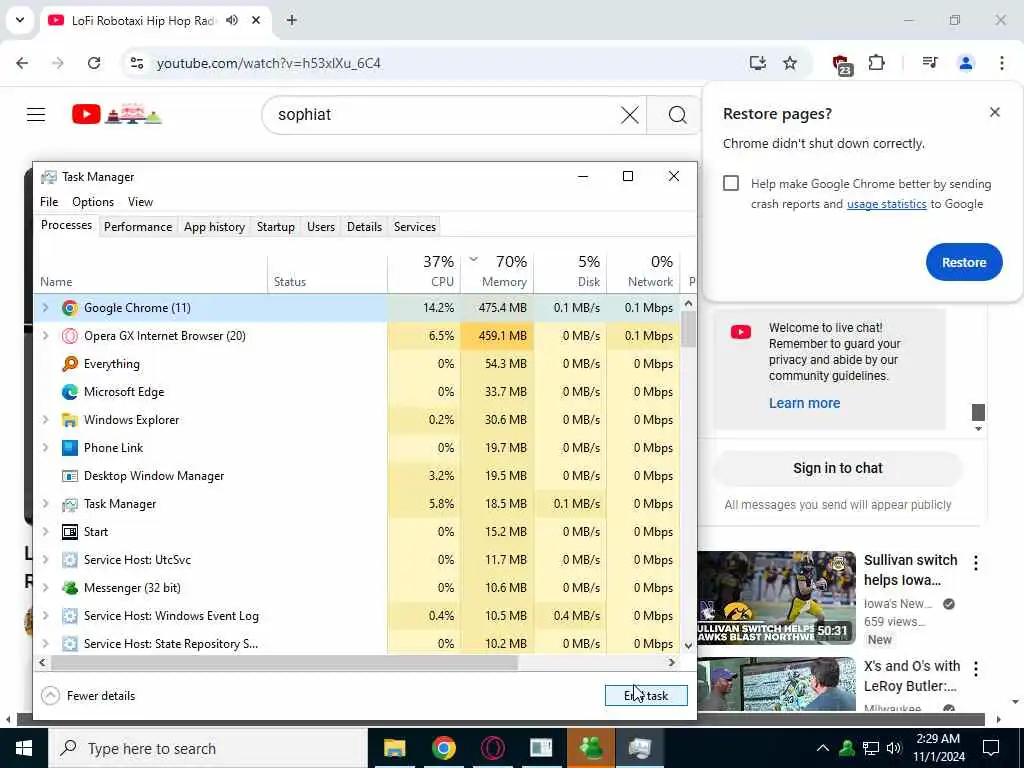Open the usage statistics link
Viewport: 1024px width, 768px height.
[886, 204]
